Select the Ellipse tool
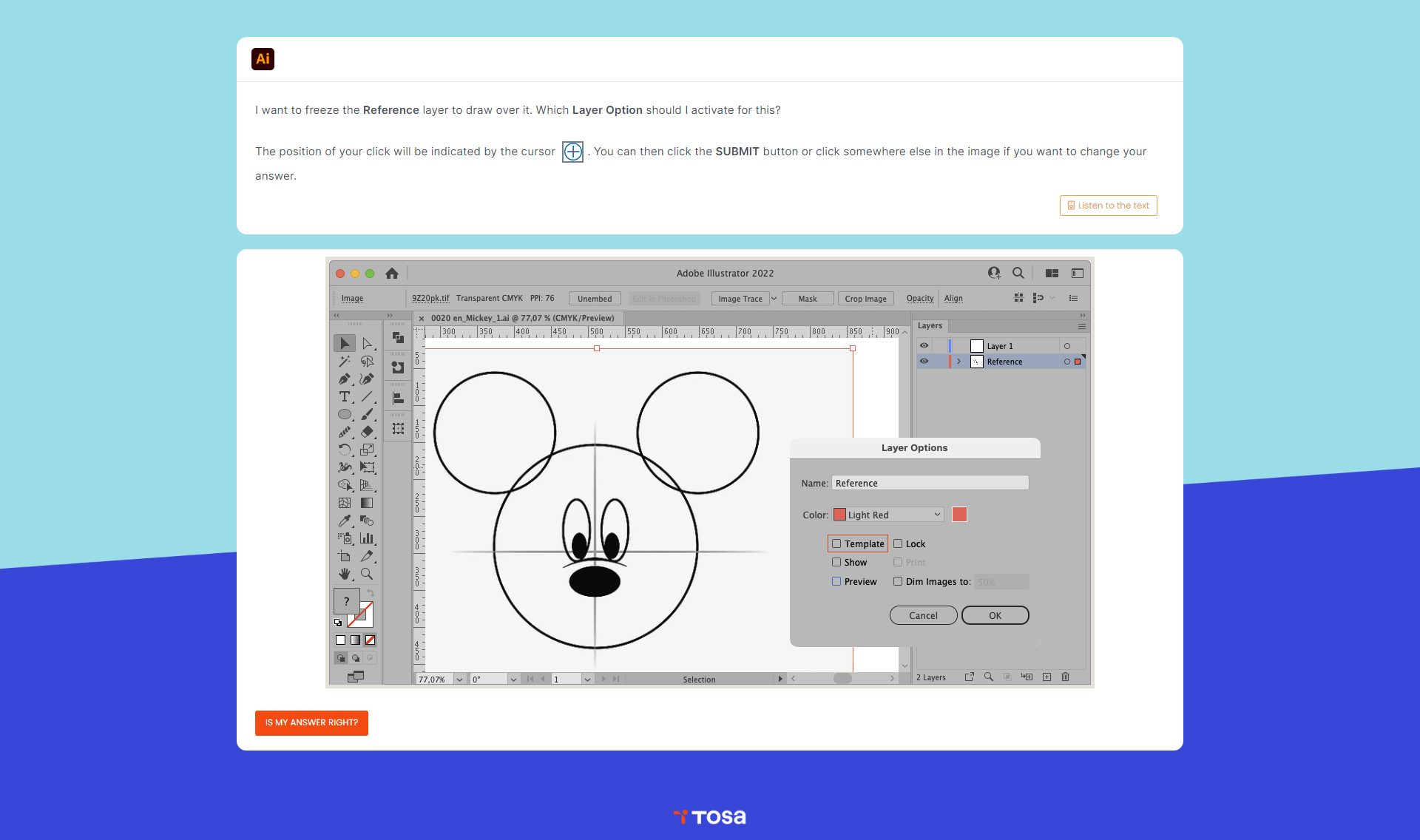The height and width of the screenshot is (840, 1420). (344, 415)
